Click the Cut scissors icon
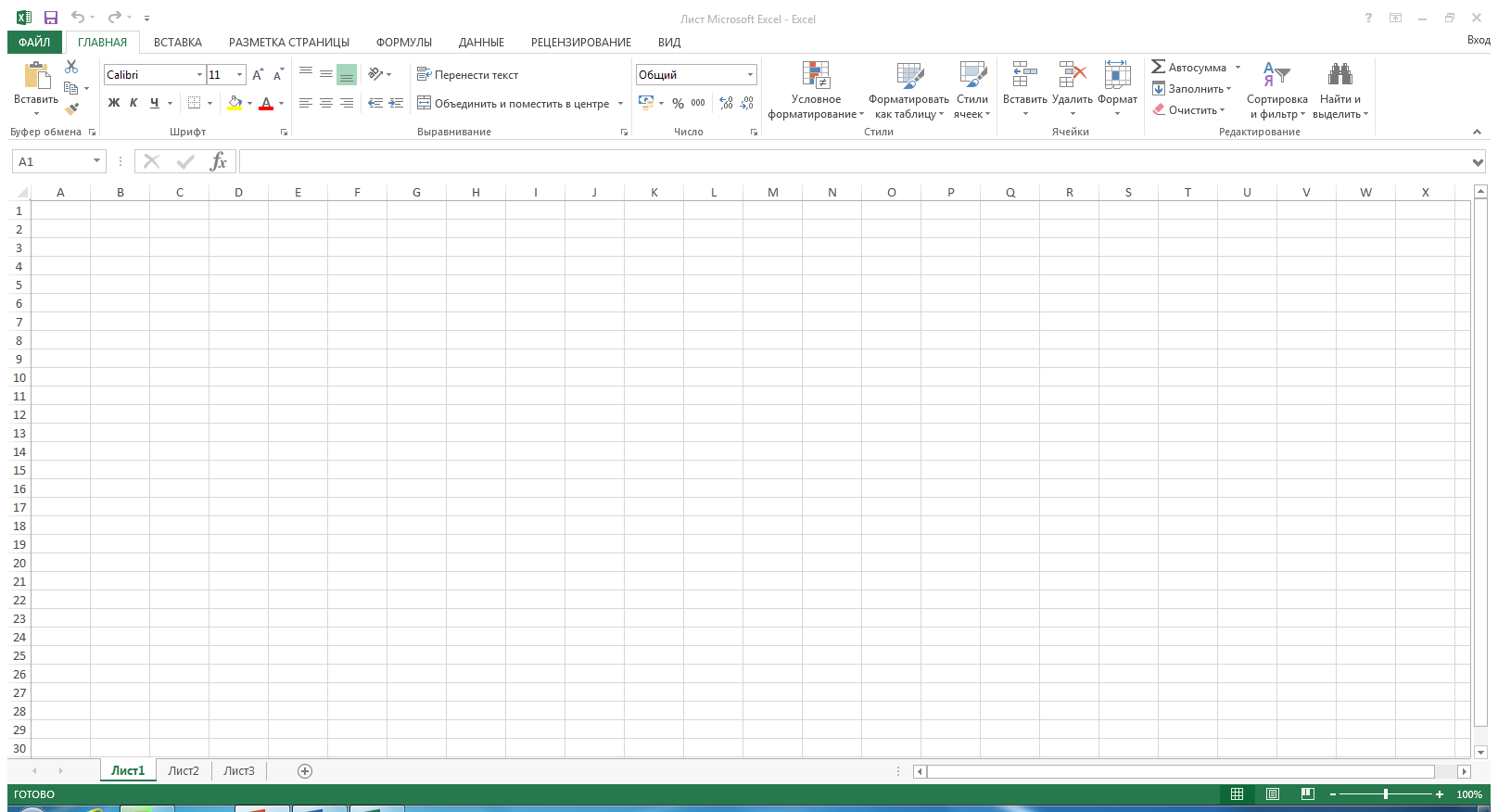1498x812 pixels. pyautogui.click(x=71, y=67)
